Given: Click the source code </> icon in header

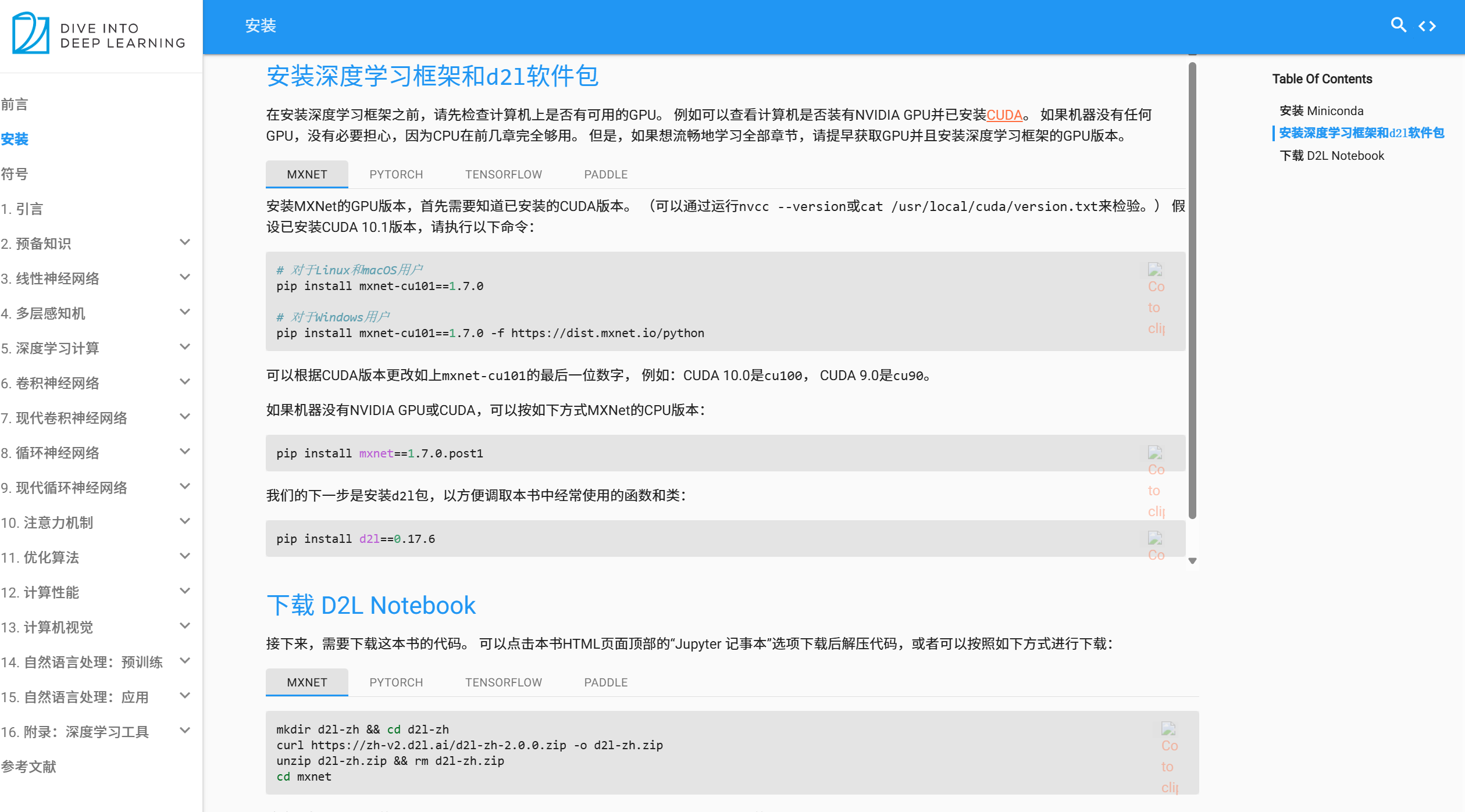Looking at the screenshot, I should [1429, 25].
